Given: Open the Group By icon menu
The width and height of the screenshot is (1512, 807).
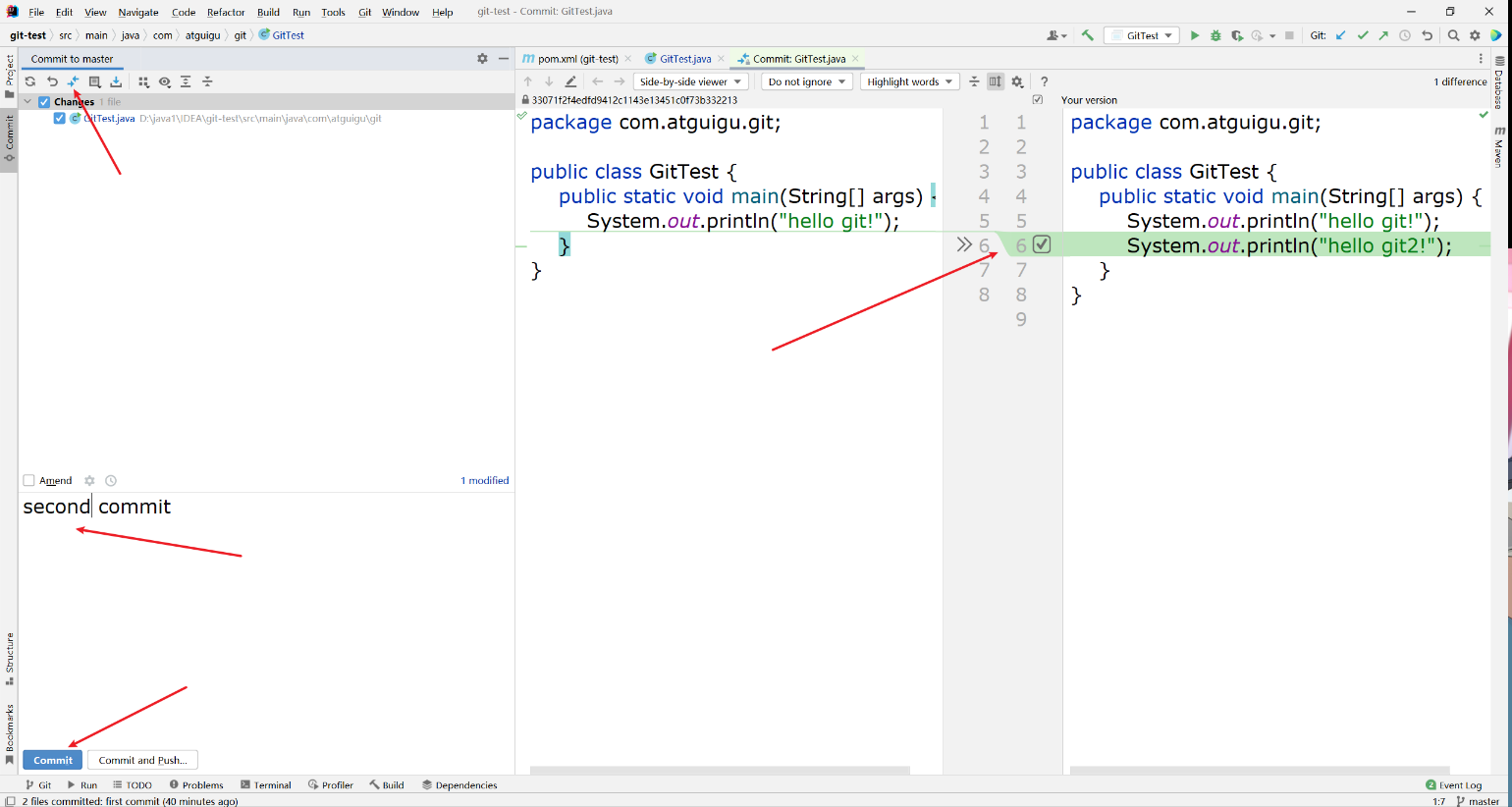Looking at the screenshot, I should point(143,82).
